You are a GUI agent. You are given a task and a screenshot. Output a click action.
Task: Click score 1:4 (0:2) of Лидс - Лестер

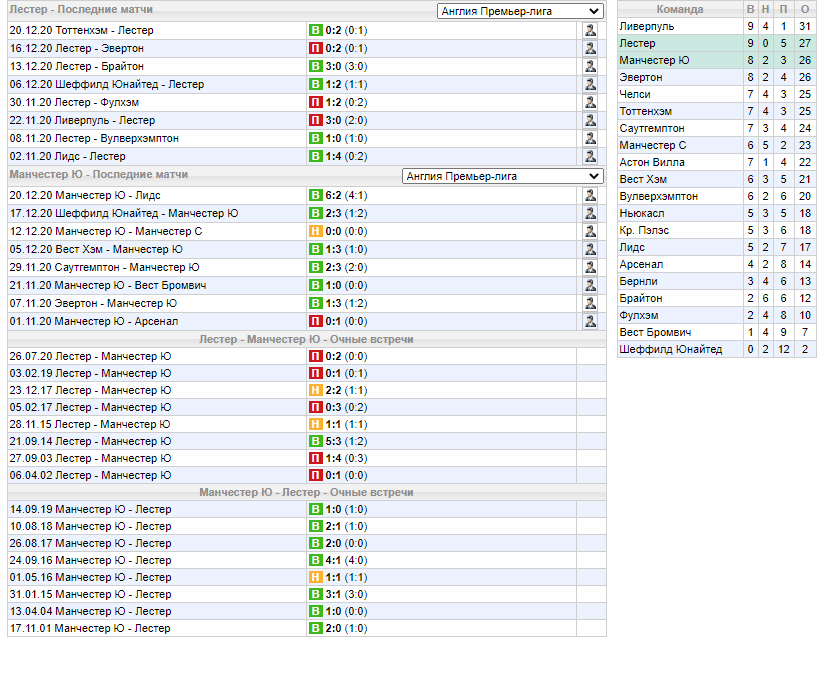[346, 156]
